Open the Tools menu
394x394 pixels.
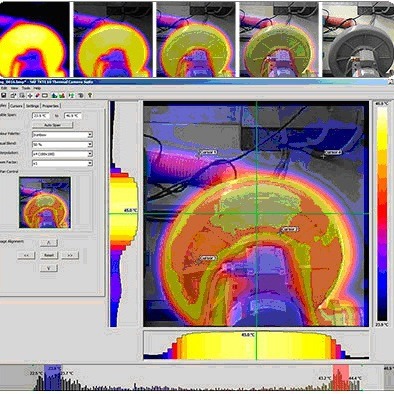click(x=26, y=88)
